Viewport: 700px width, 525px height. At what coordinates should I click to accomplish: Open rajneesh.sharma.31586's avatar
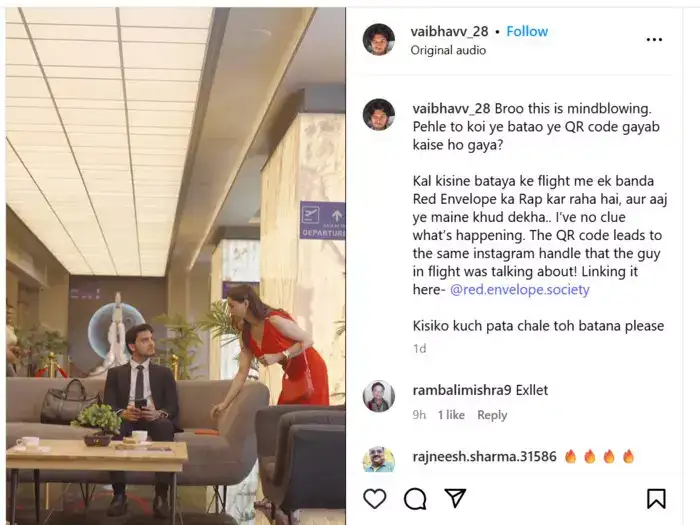(379, 458)
